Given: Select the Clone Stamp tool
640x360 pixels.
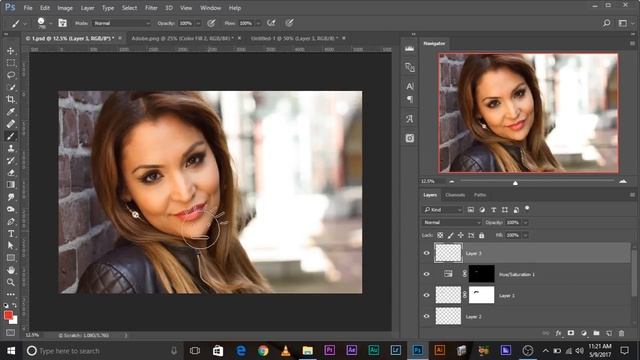Looking at the screenshot, I should 11,148.
